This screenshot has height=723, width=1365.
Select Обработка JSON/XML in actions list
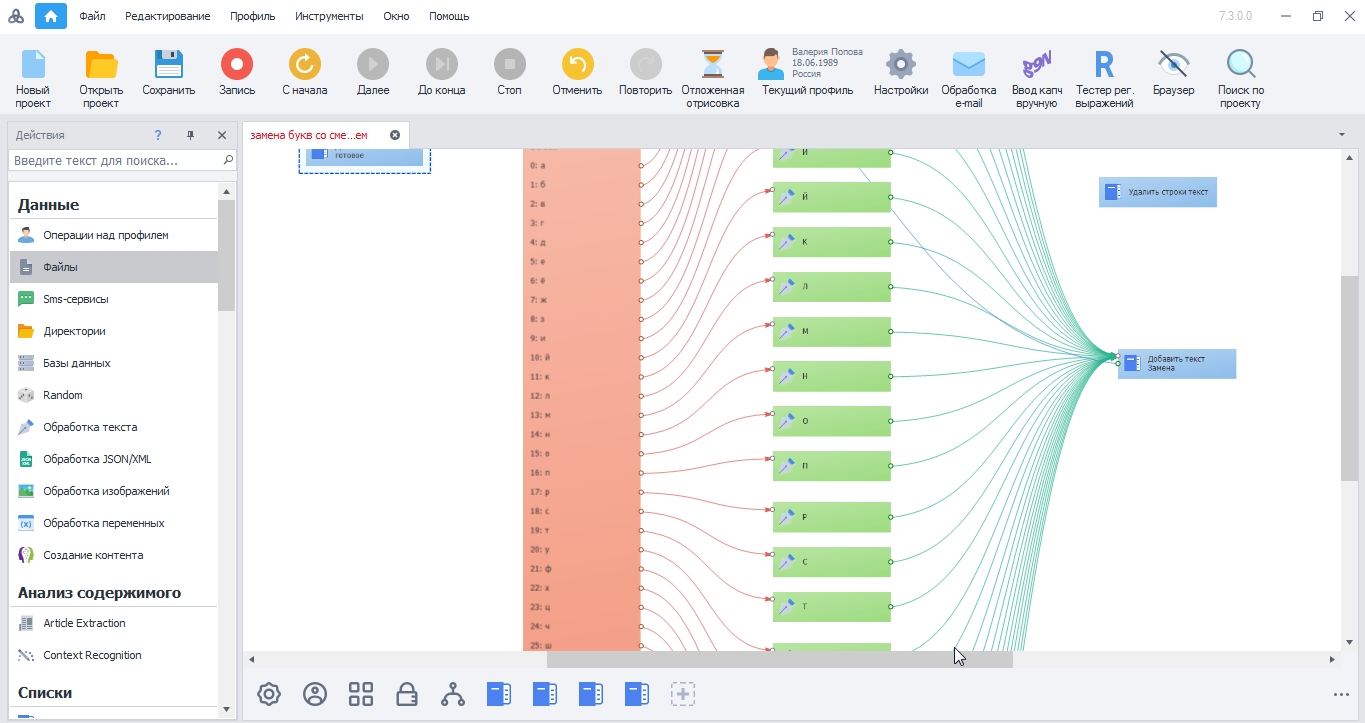[97, 459]
